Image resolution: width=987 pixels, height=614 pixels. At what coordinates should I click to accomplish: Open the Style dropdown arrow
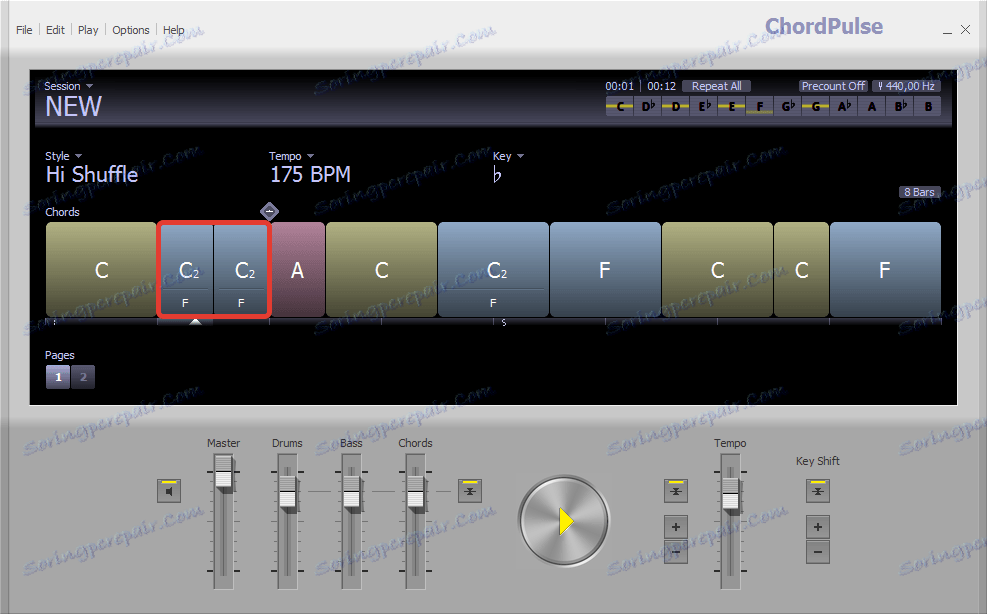point(79,156)
